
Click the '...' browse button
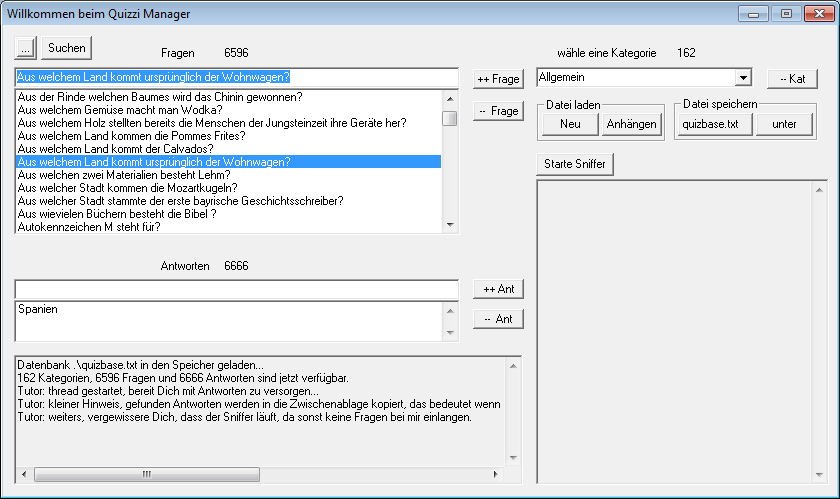point(26,48)
